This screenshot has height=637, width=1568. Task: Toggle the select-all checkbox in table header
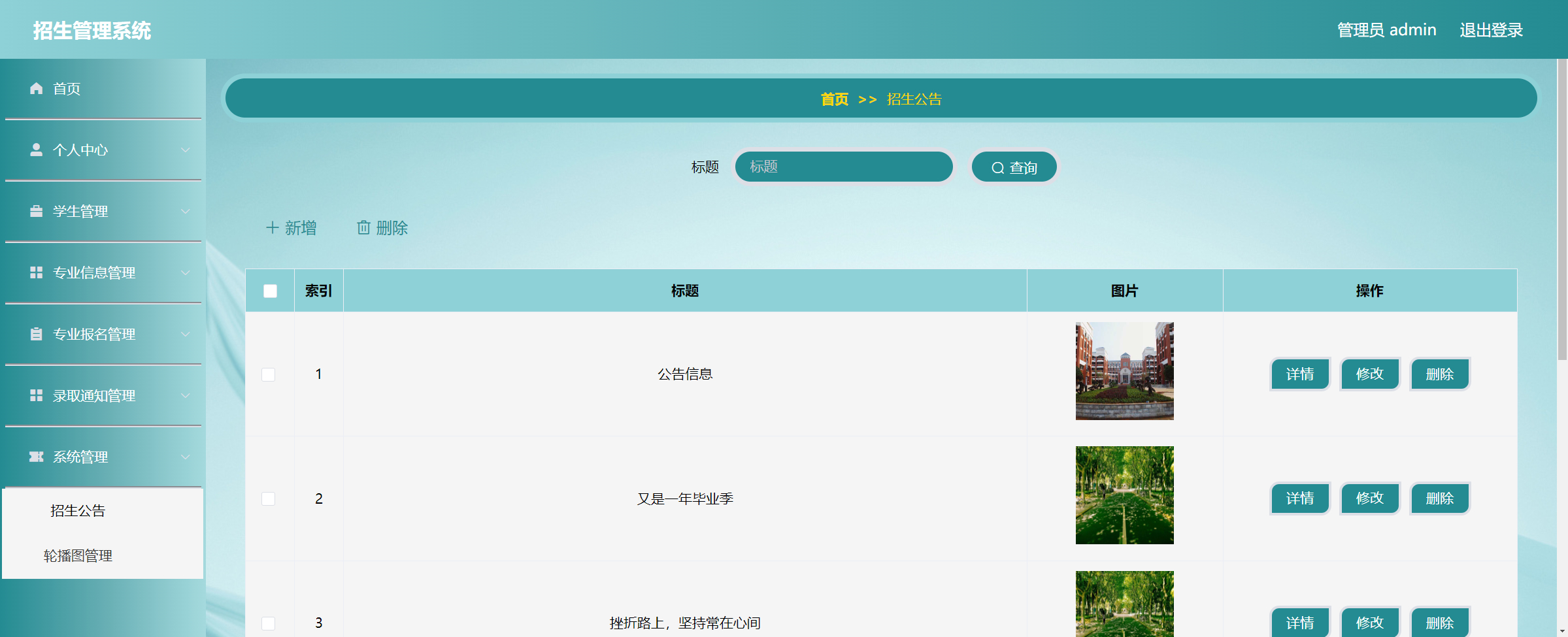tap(270, 291)
